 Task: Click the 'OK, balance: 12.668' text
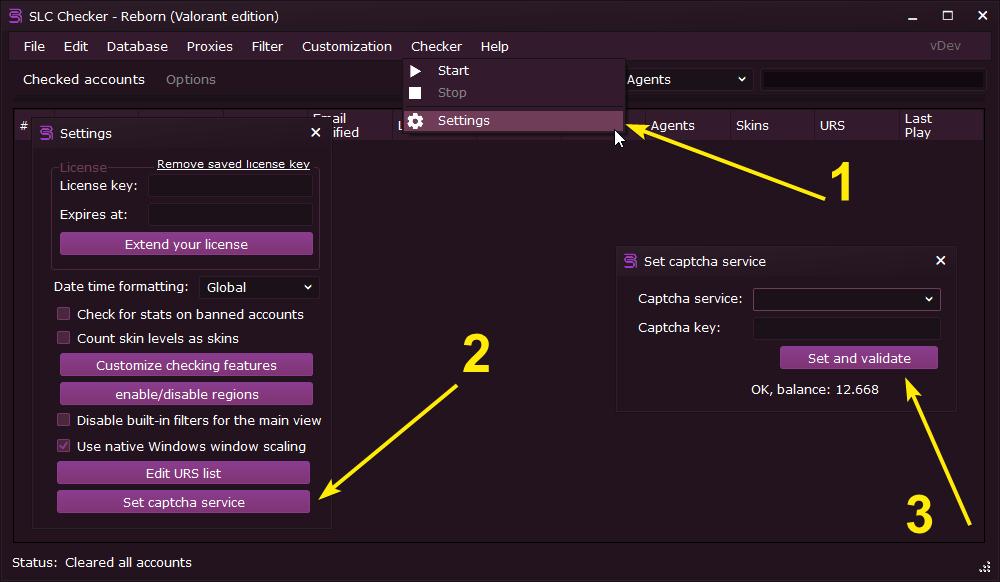[x=814, y=389]
